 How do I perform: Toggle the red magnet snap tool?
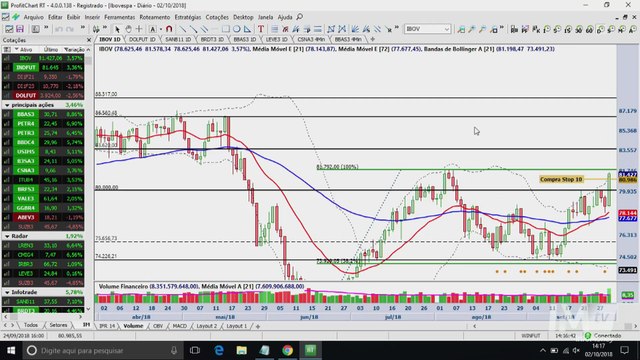[169, 29]
